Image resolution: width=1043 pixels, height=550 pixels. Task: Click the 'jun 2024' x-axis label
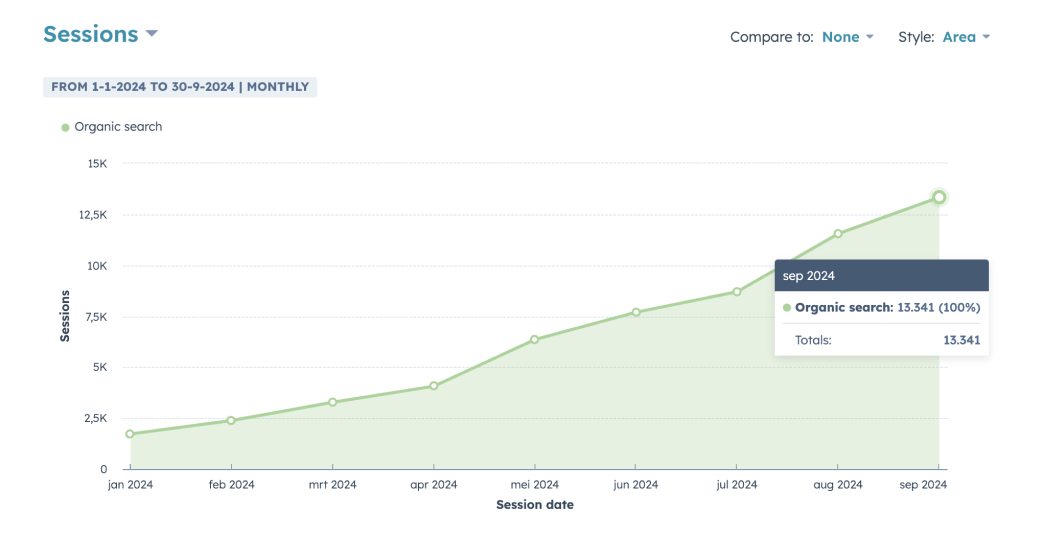636,485
